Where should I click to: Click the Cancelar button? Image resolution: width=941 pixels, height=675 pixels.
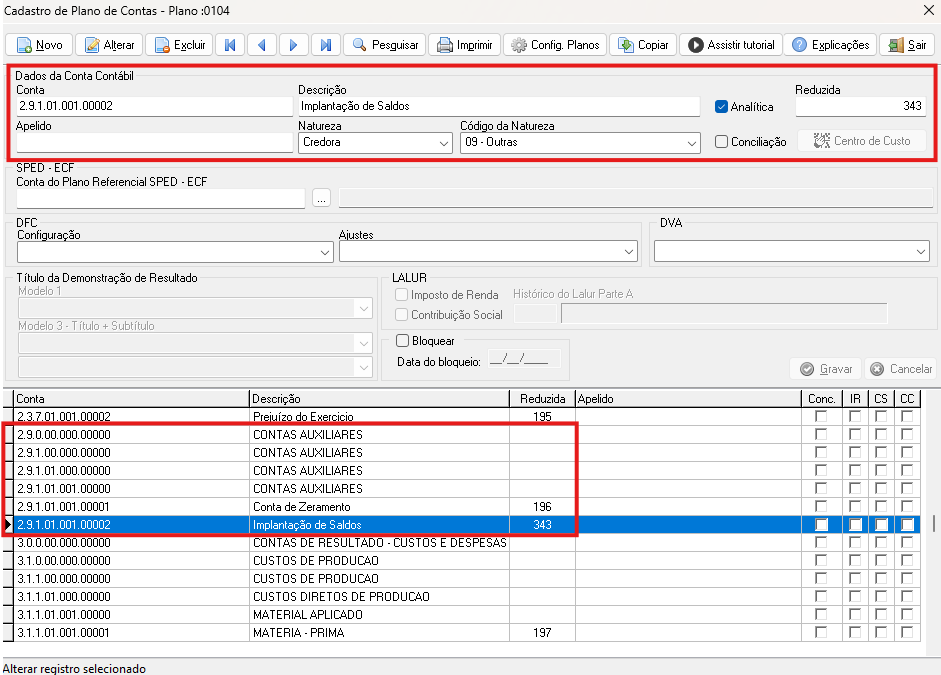901,369
